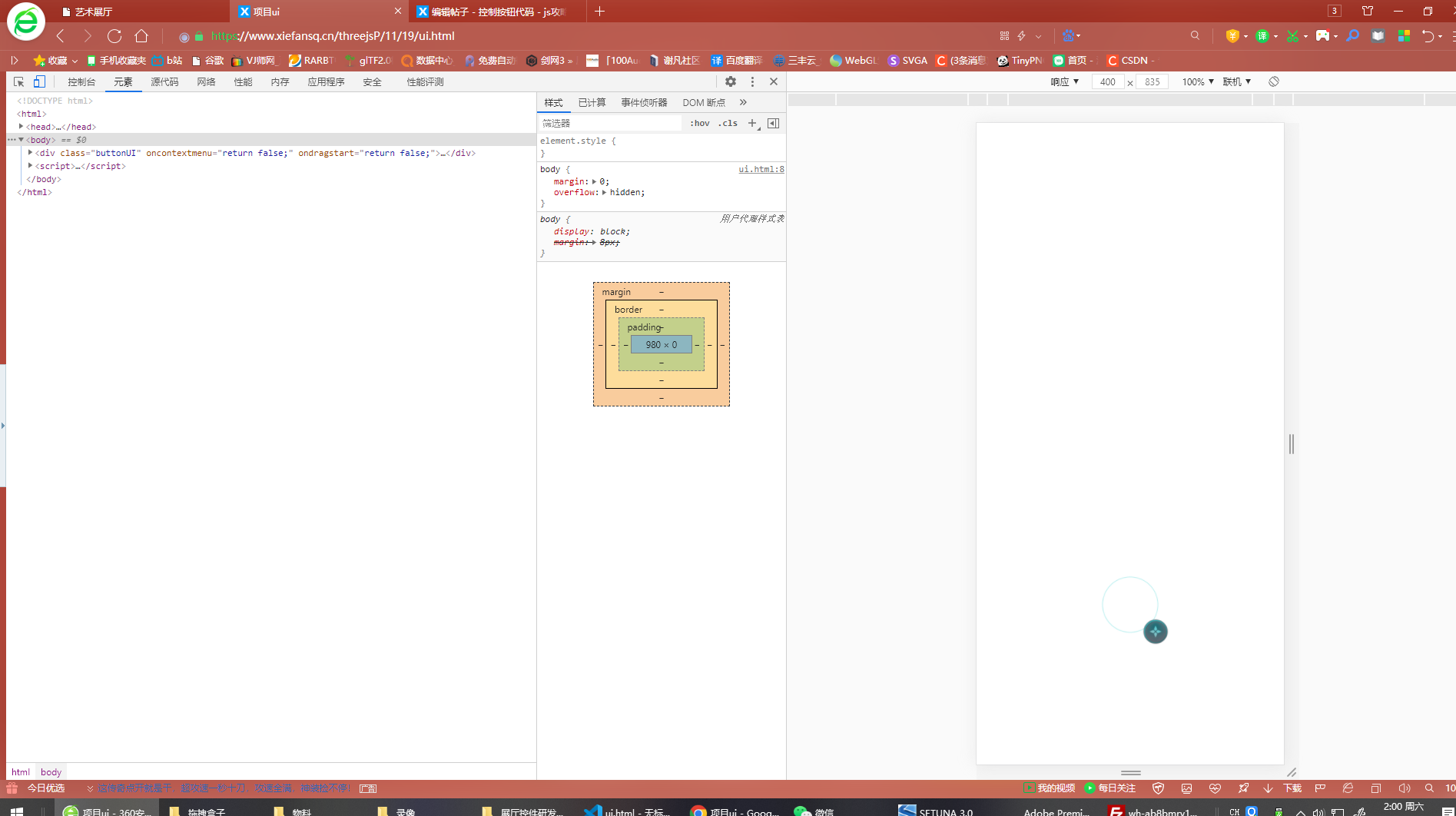Viewport: 1456px width, 816px height.
Task: Close the DevTools panel
Action: [774, 81]
